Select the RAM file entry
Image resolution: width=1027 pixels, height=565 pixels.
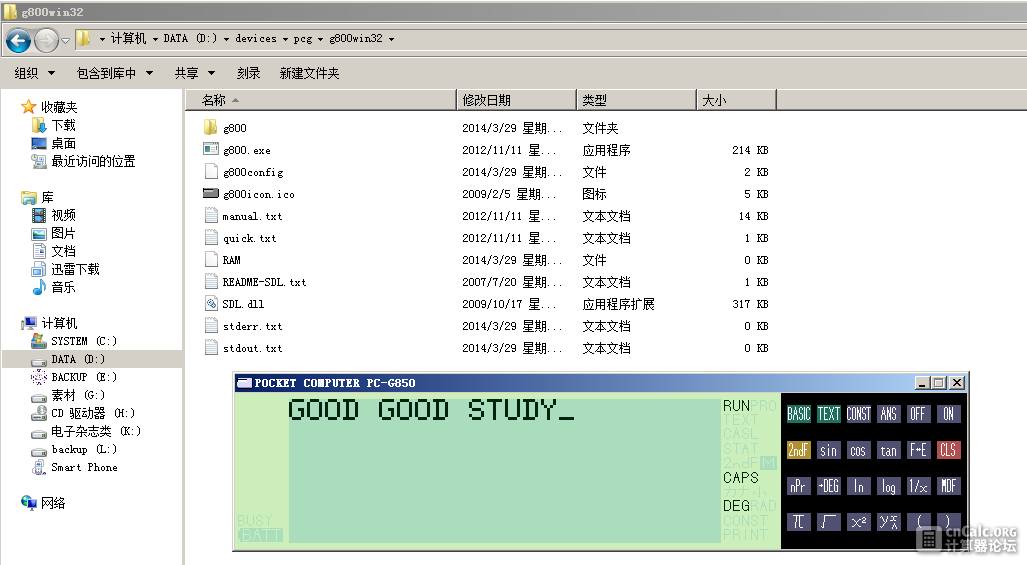coord(231,260)
